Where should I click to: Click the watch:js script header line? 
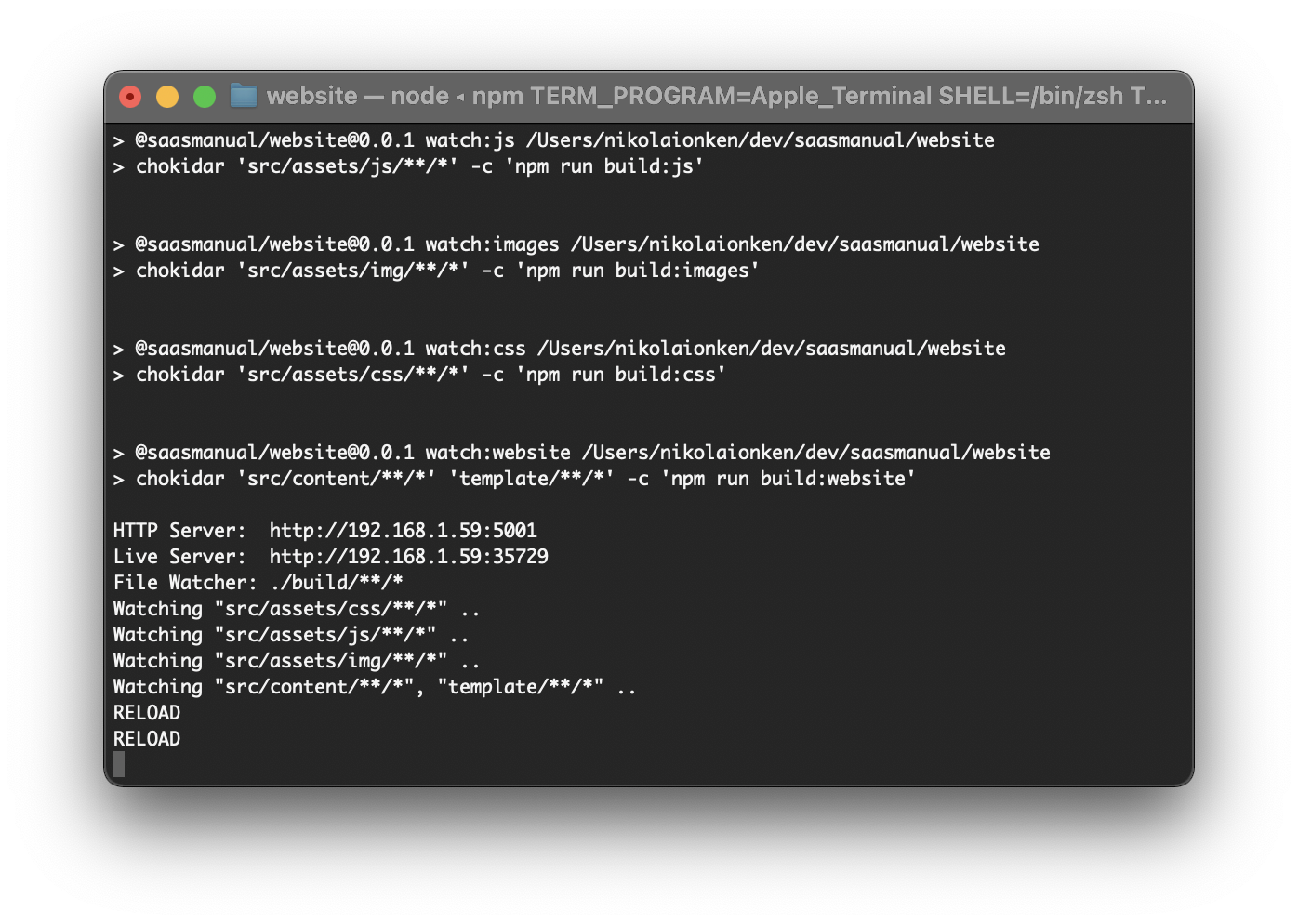(554, 140)
